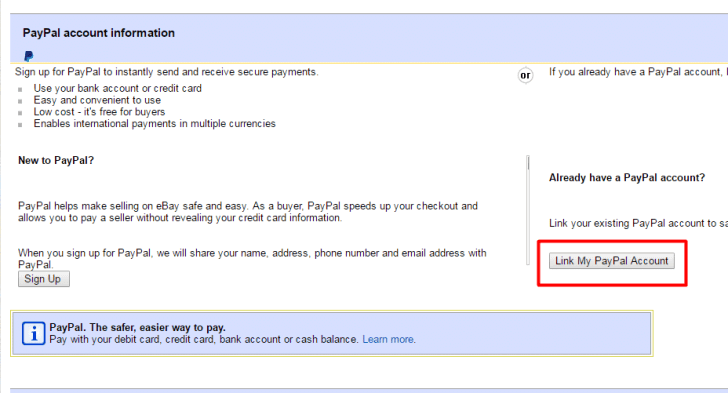Click 'Link your existing PayPal account' text

(638, 223)
